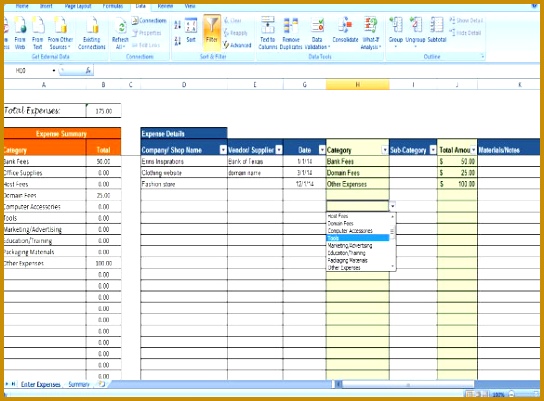Viewport: 544px width, 401px height.
Task: Open Data Validation tool
Action: 317,33
